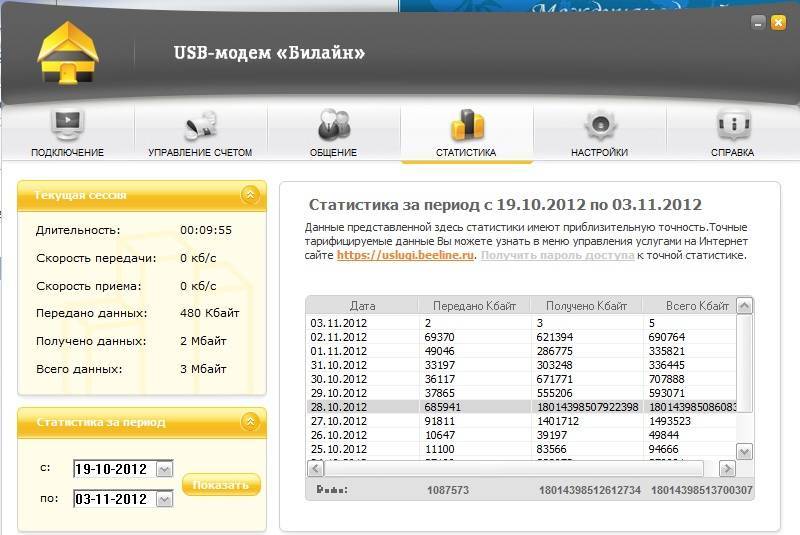Select the row dated 03.11.2012
Screen dimensions: 800x535
[521, 323]
